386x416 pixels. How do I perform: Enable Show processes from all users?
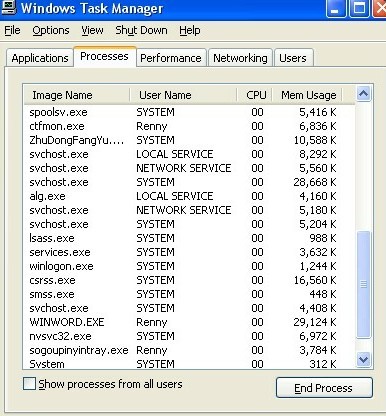29,384
